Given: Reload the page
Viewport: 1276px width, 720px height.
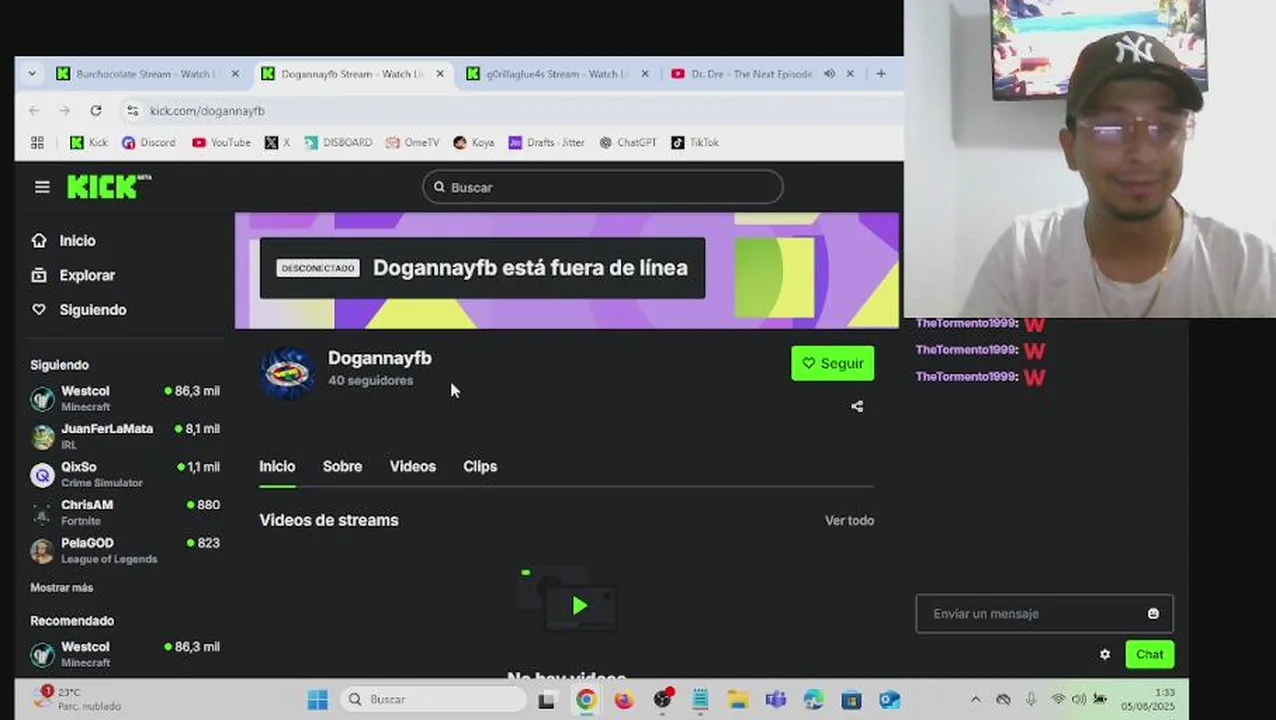Looking at the screenshot, I should [96, 110].
